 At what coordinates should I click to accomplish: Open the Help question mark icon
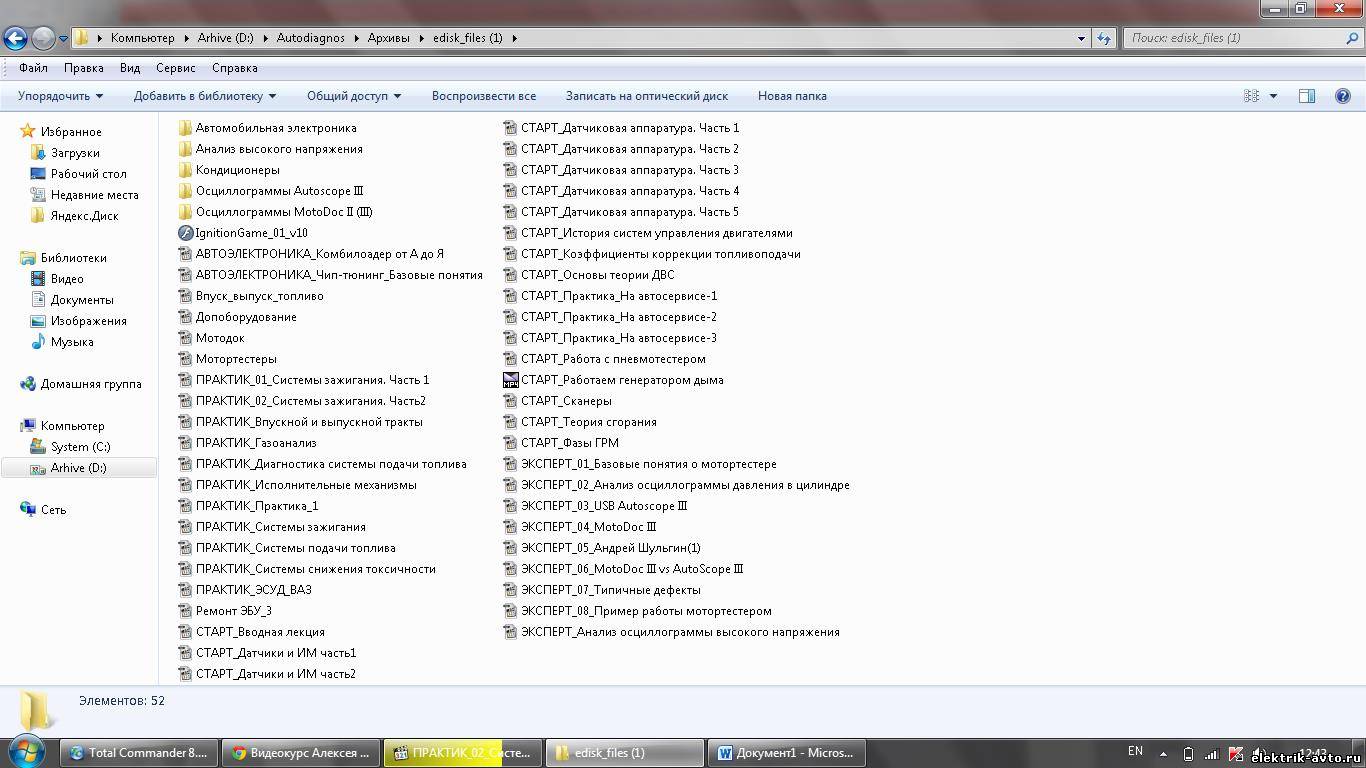coord(1343,96)
